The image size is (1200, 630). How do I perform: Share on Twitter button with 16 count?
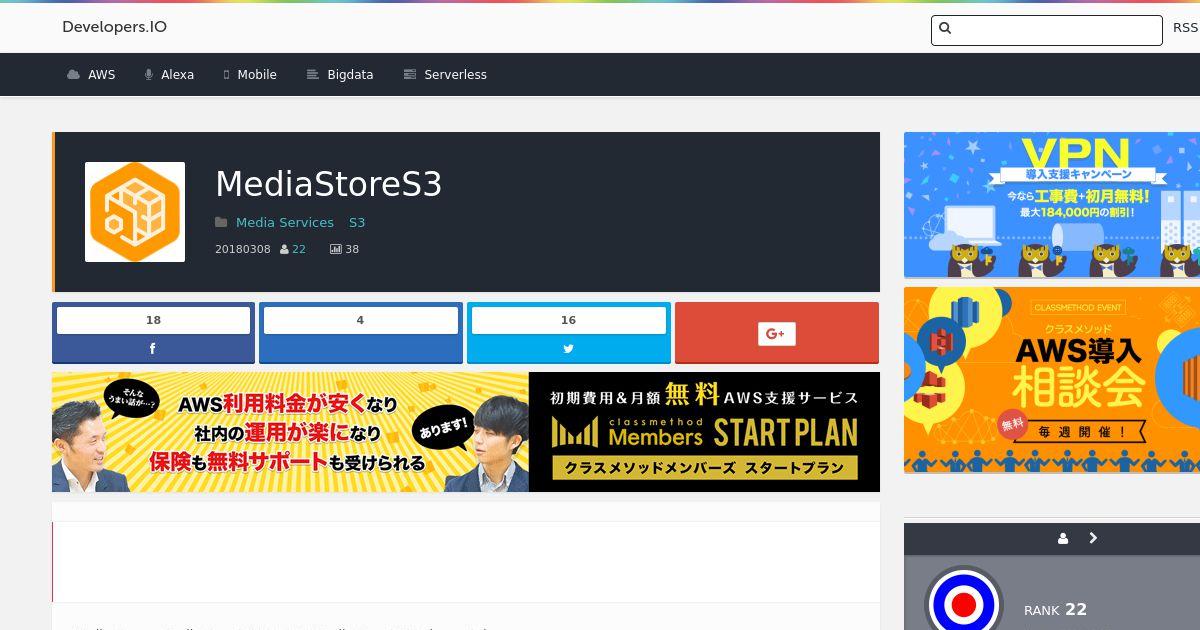coord(568,333)
